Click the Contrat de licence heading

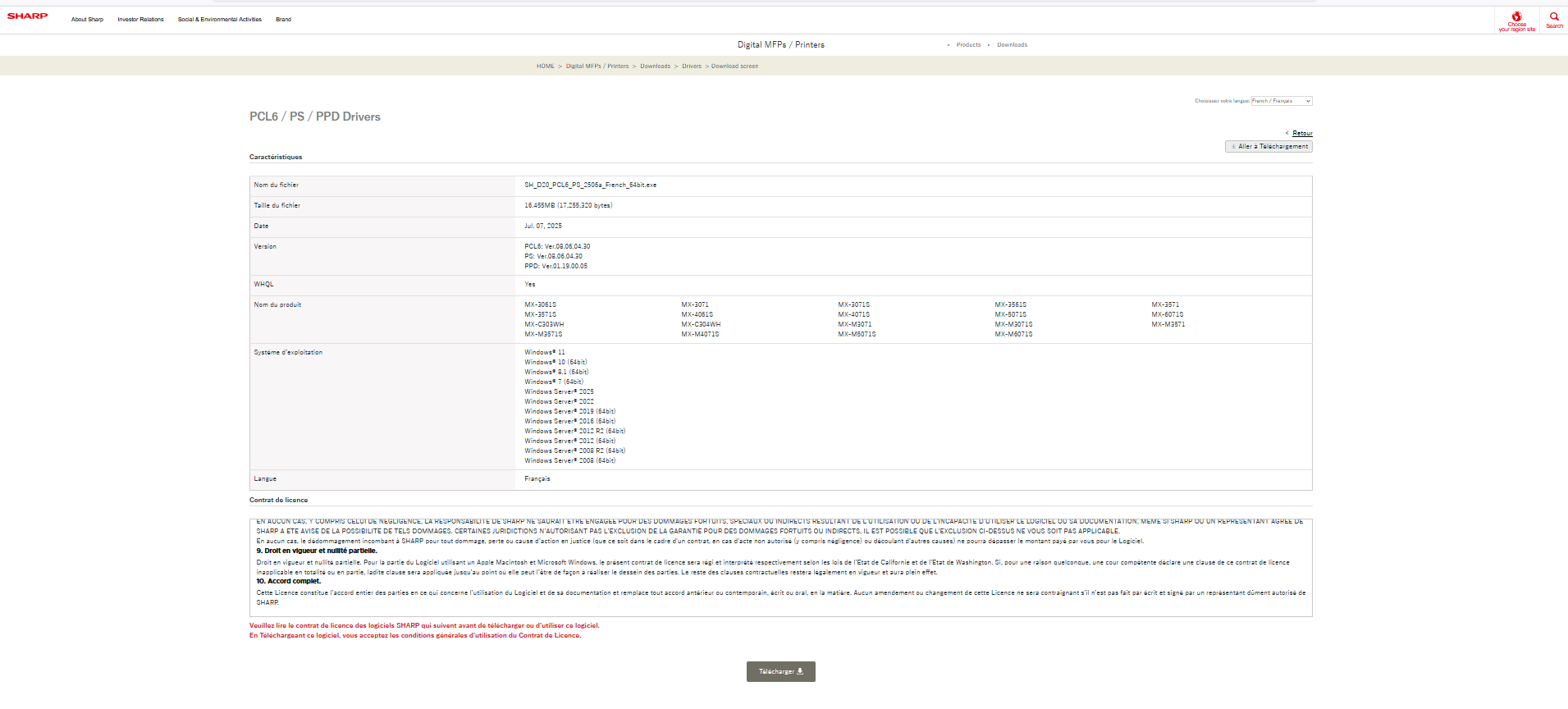point(278,500)
